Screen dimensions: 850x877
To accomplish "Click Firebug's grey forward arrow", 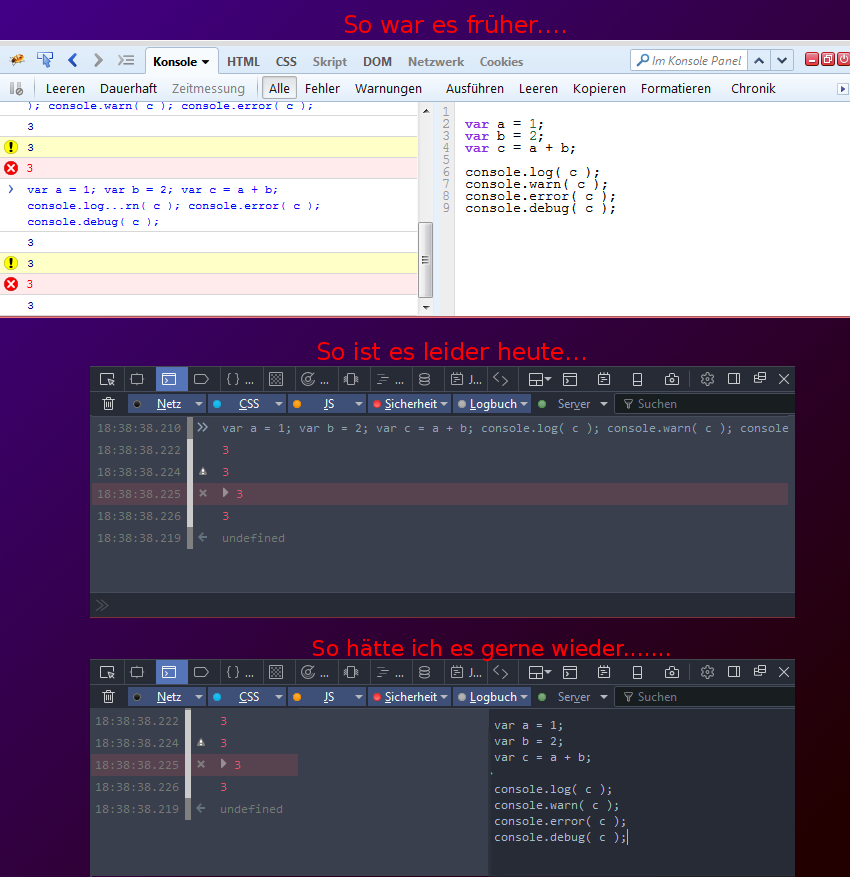I will [98, 61].
